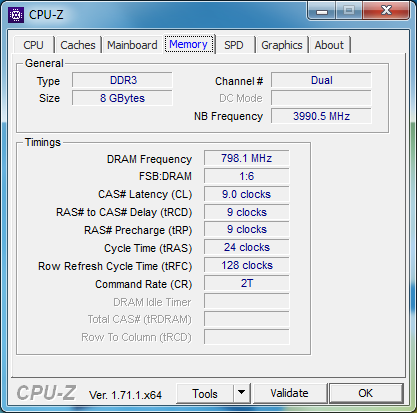Click the Command Rate (CR) label
Screen dimensions: 417x413
[144, 284]
